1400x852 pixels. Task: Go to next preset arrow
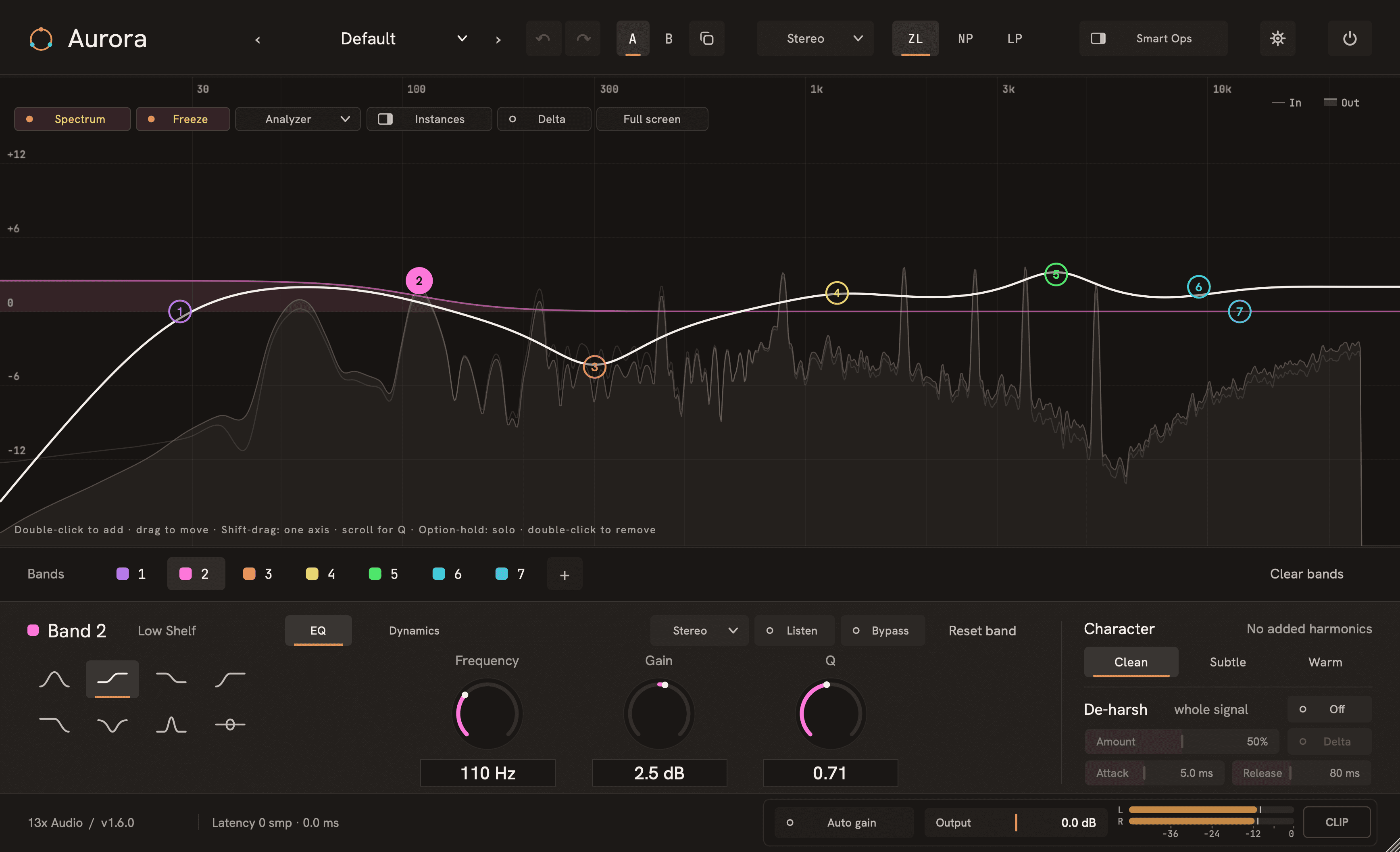498,39
